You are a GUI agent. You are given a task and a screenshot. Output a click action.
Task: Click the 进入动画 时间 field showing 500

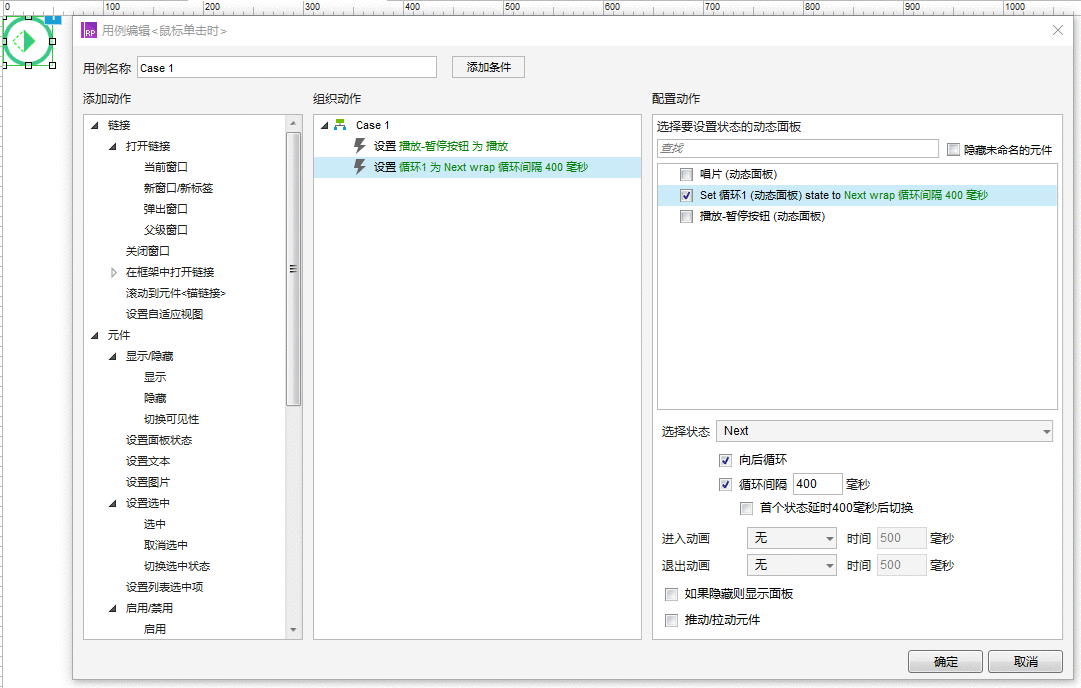(x=902, y=538)
